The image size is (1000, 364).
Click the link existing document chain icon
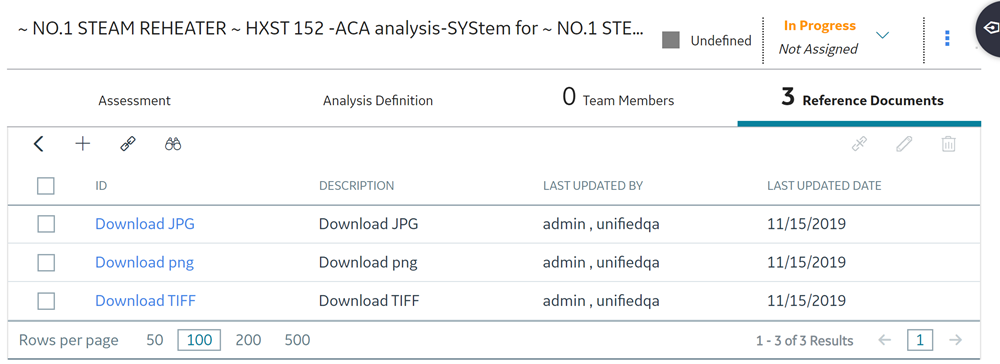128,144
